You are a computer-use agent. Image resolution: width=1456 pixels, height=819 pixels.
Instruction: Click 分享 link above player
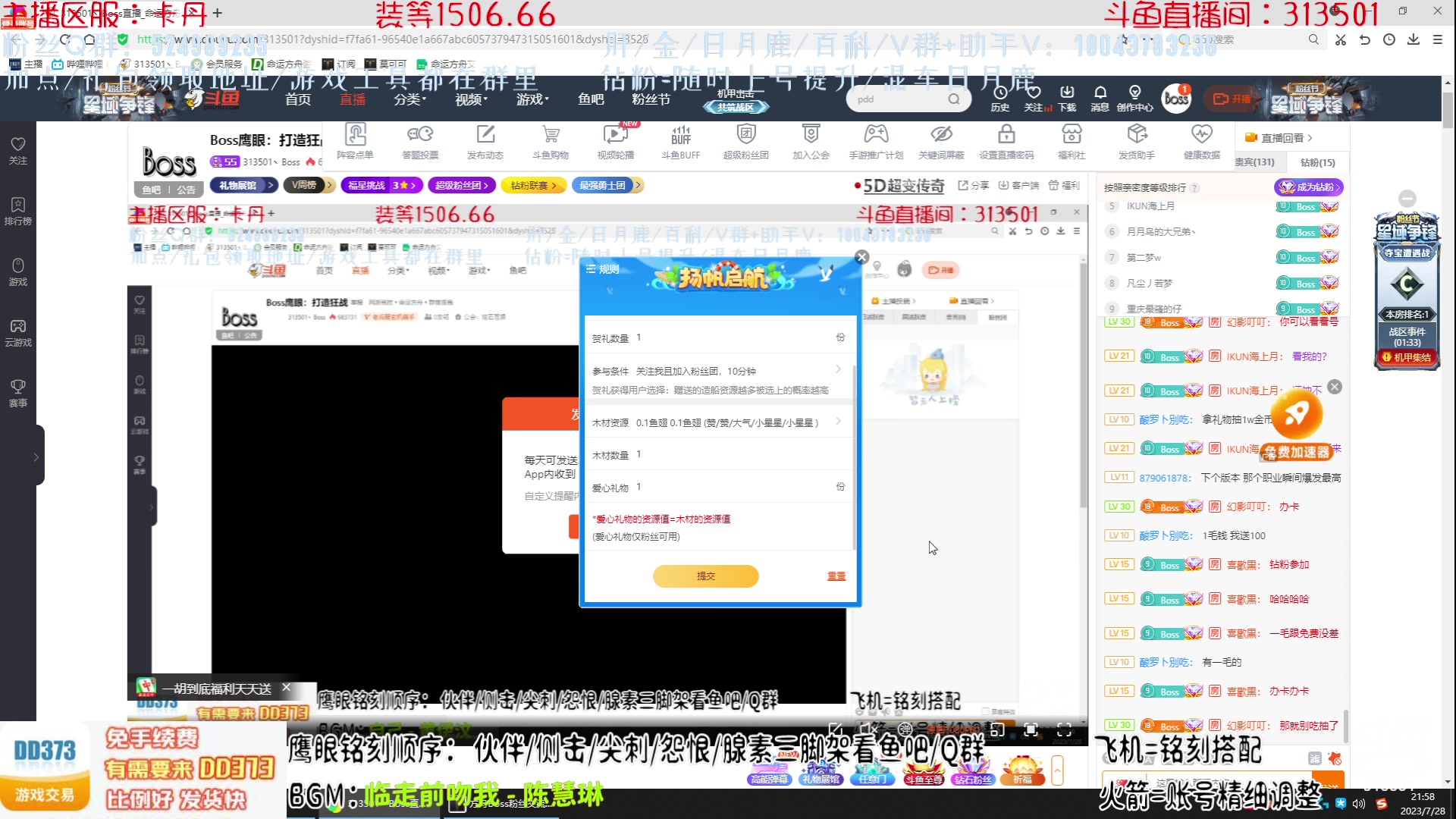pyautogui.click(x=974, y=185)
